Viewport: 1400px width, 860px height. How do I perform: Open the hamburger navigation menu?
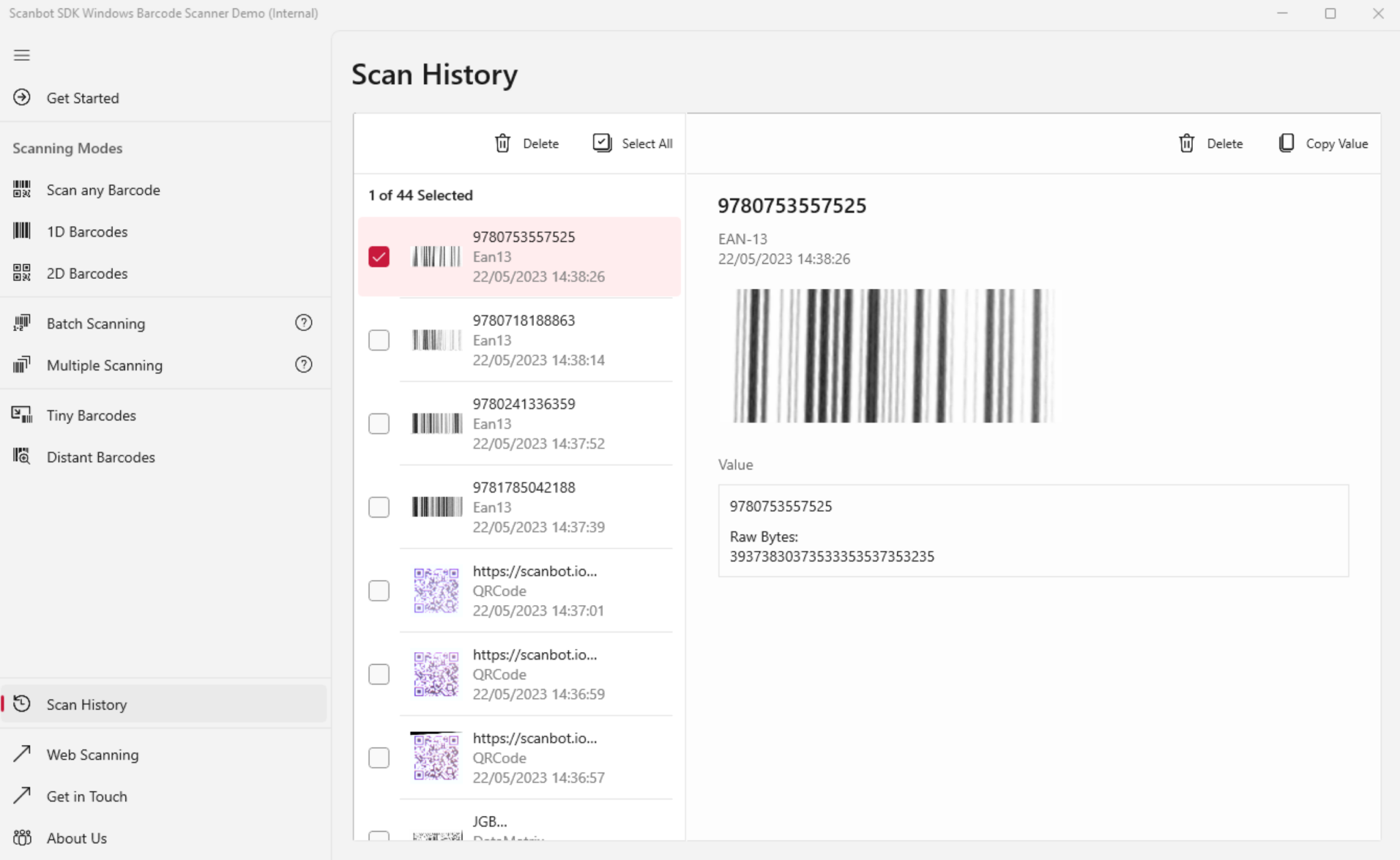tap(21, 55)
